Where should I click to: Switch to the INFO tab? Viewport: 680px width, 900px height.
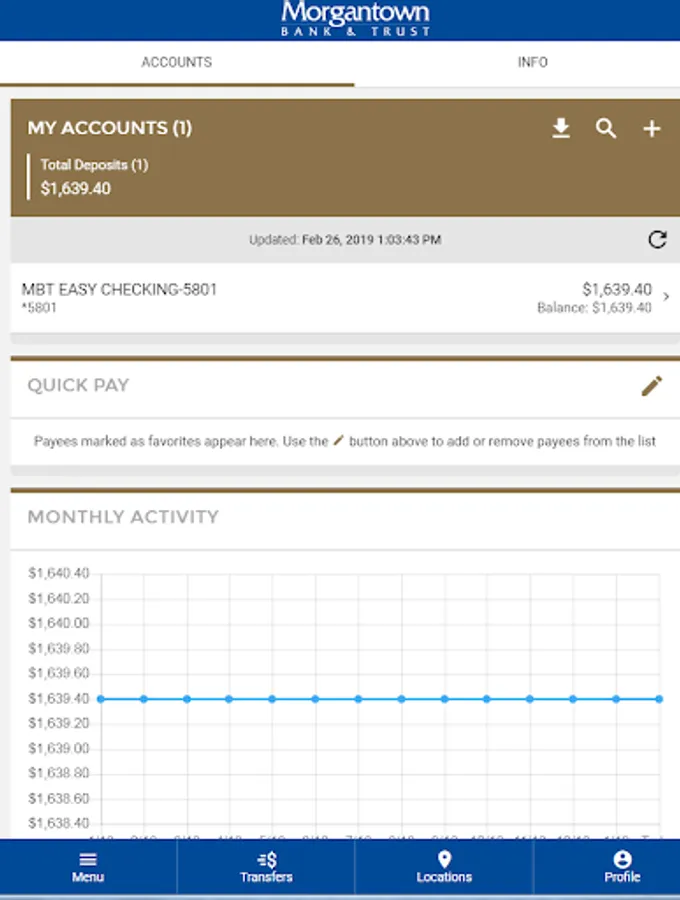point(532,62)
